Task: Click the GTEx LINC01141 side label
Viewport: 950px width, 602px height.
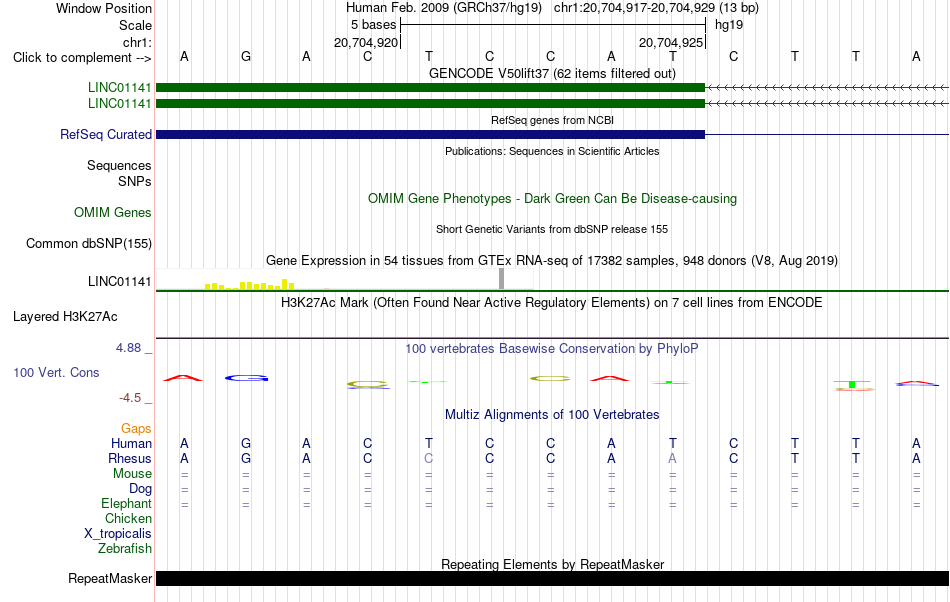Action: (119, 281)
